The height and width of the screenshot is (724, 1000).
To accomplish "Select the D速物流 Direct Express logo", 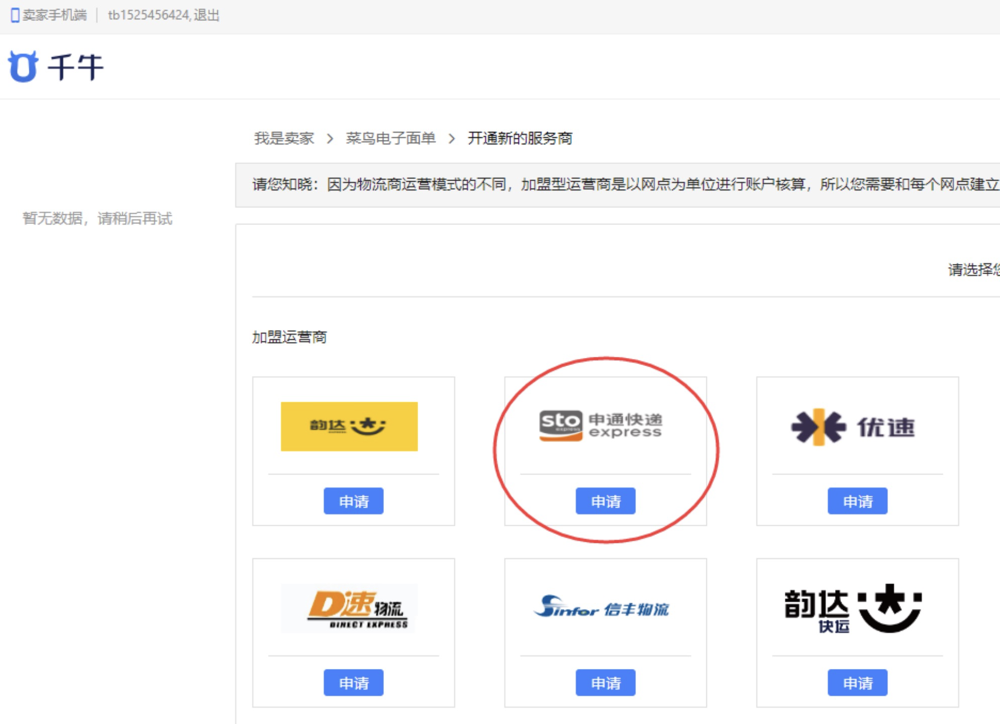I will click(348, 608).
